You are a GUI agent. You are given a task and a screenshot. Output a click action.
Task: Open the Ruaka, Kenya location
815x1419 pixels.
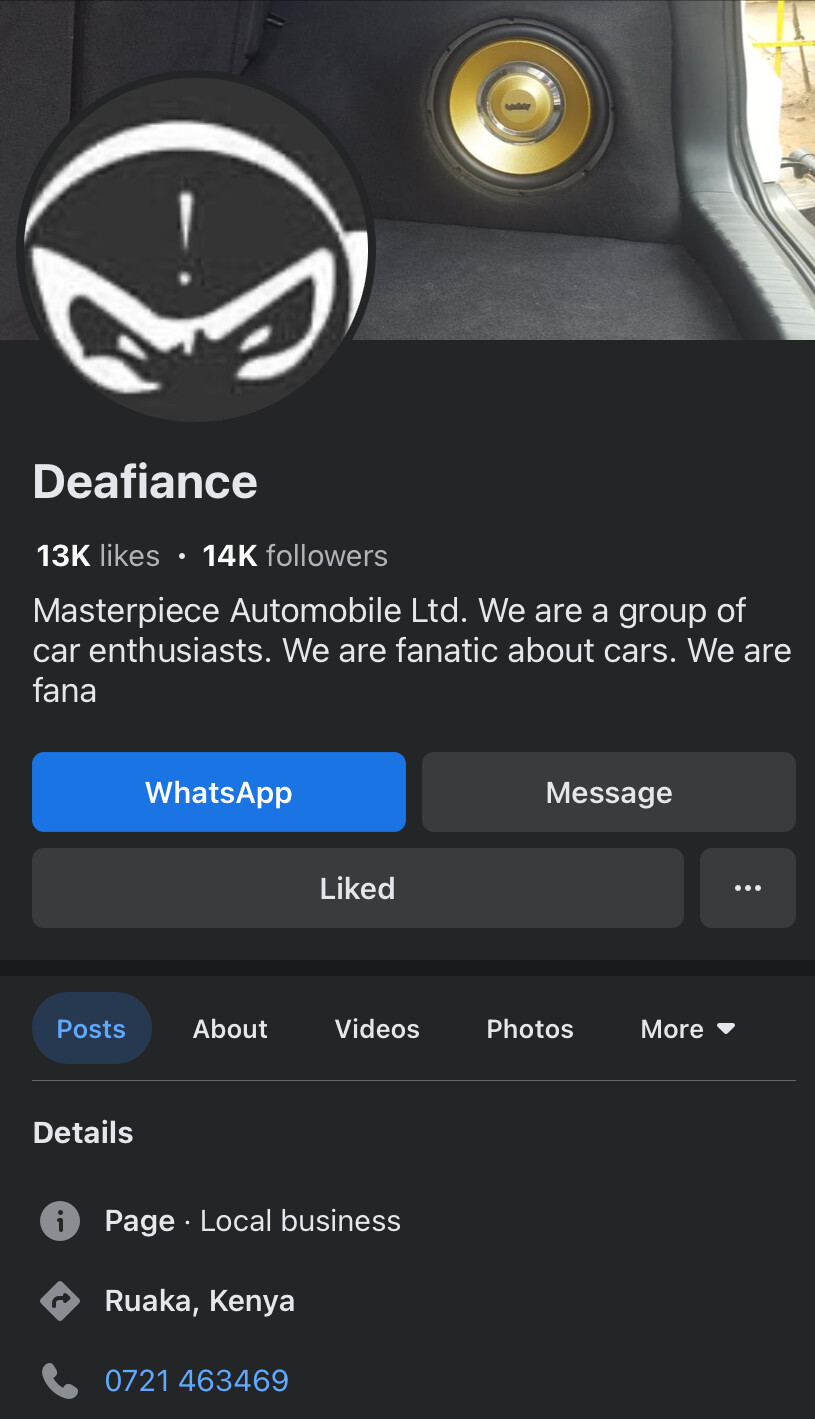[200, 1301]
